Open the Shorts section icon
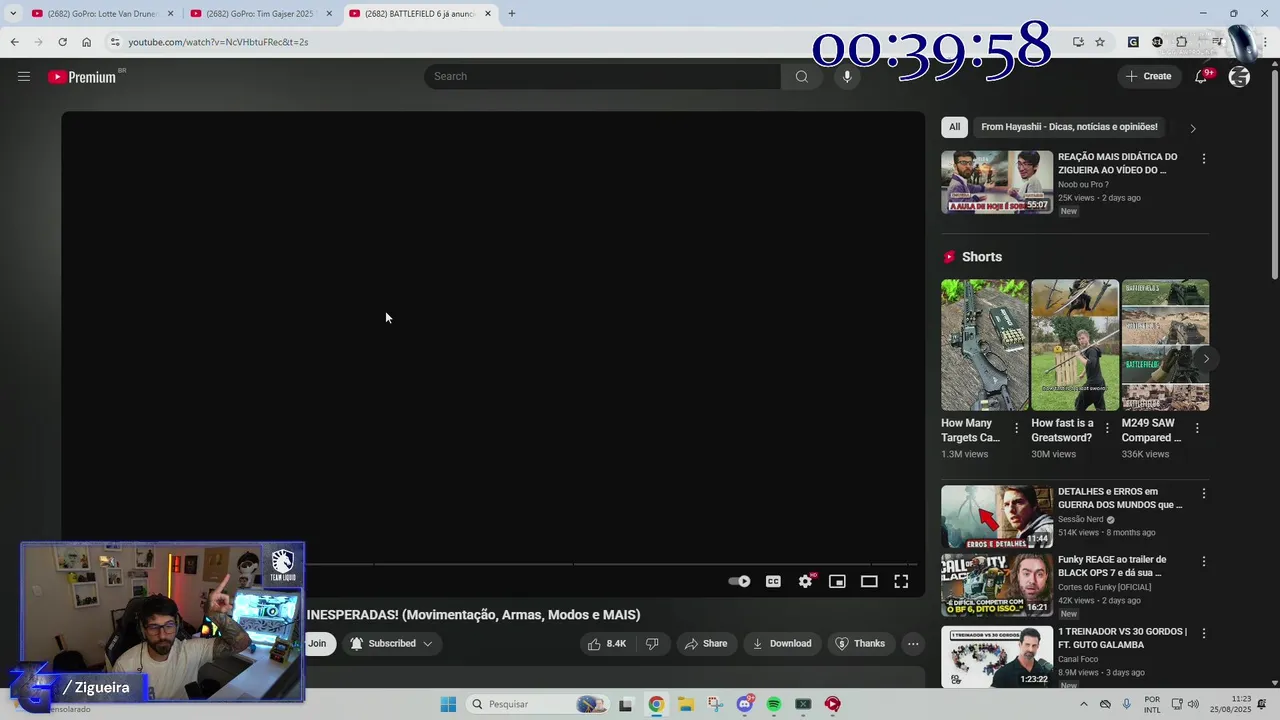Screen dimensions: 1280x720 pyautogui.click(x=949, y=257)
